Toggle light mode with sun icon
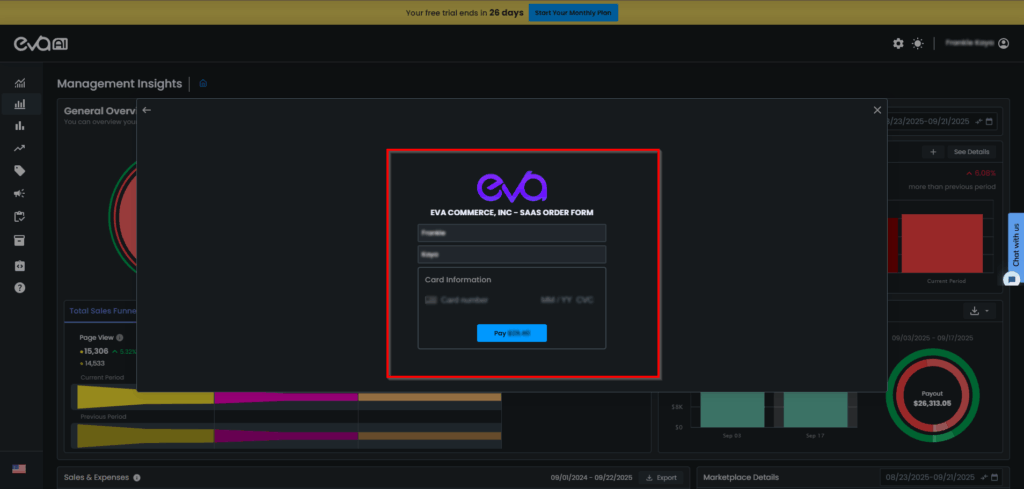The width and height of the screenshot is (1024, 489). (918, 44)
